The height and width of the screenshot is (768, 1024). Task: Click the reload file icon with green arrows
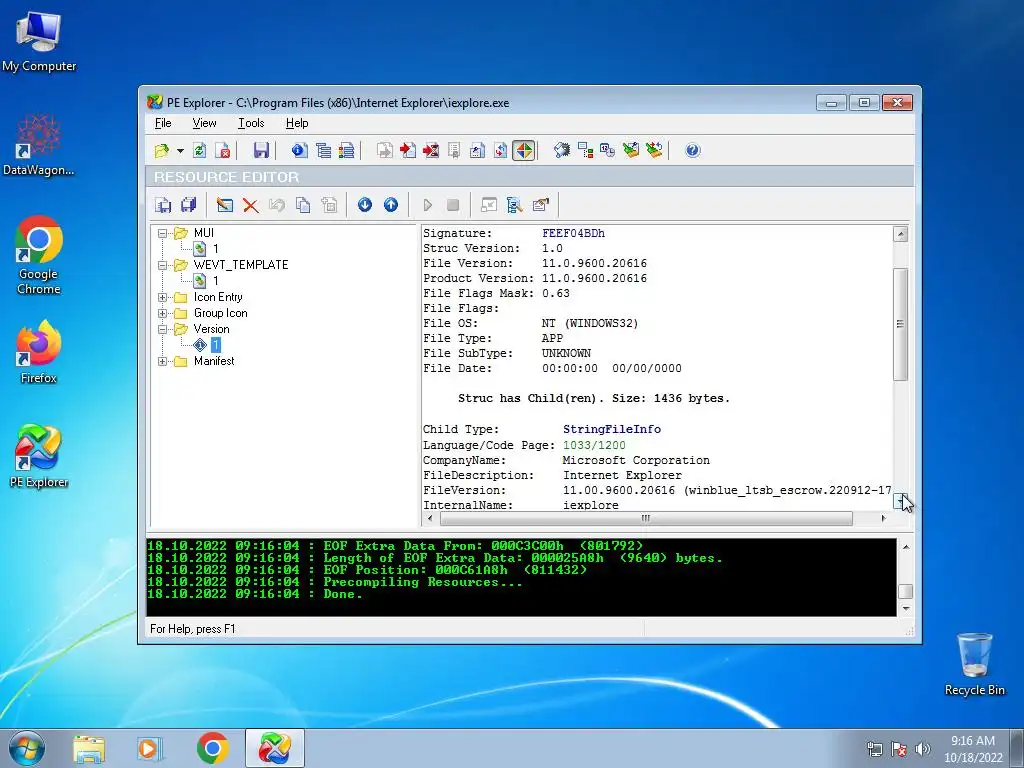(x=200, y=151)
